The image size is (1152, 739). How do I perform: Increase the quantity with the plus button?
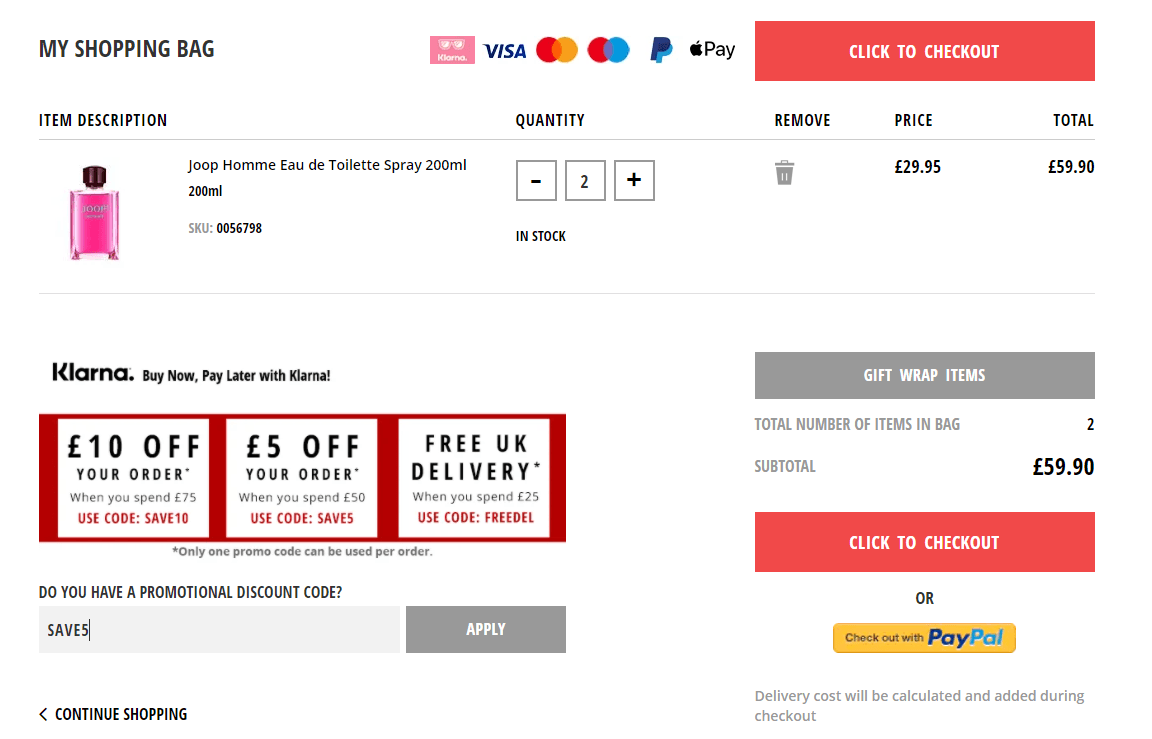(x=634, y=180)
